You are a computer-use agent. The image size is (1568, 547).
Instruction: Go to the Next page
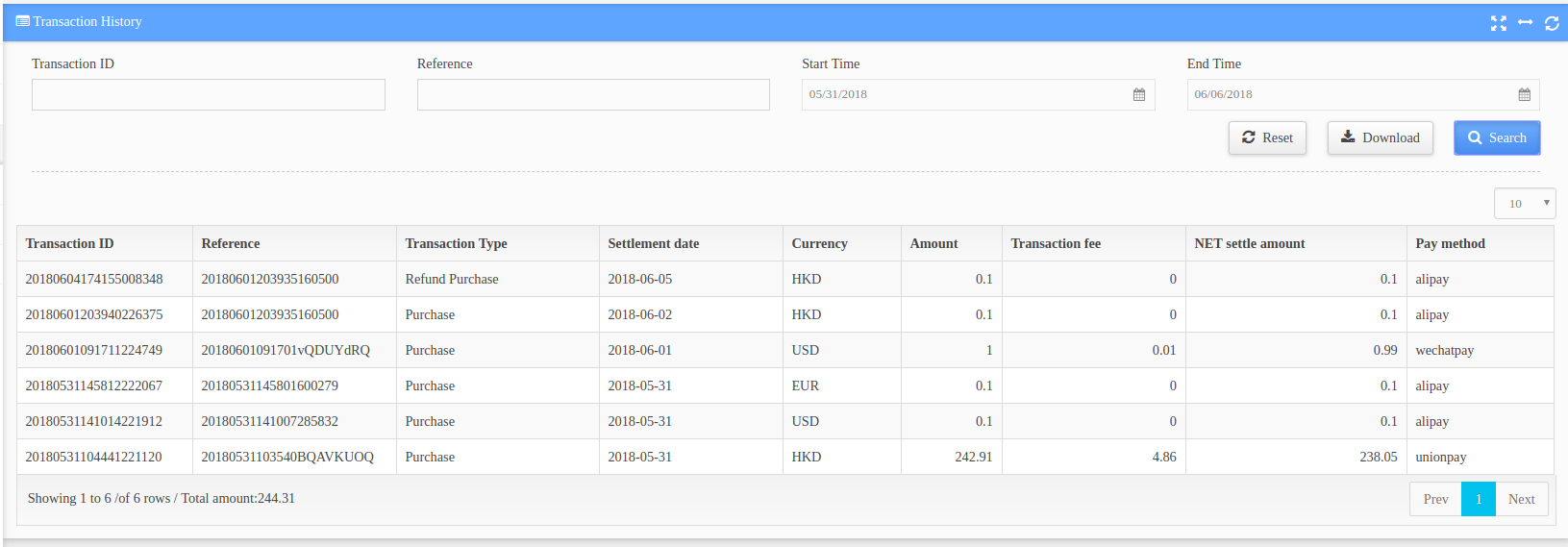1522,499
